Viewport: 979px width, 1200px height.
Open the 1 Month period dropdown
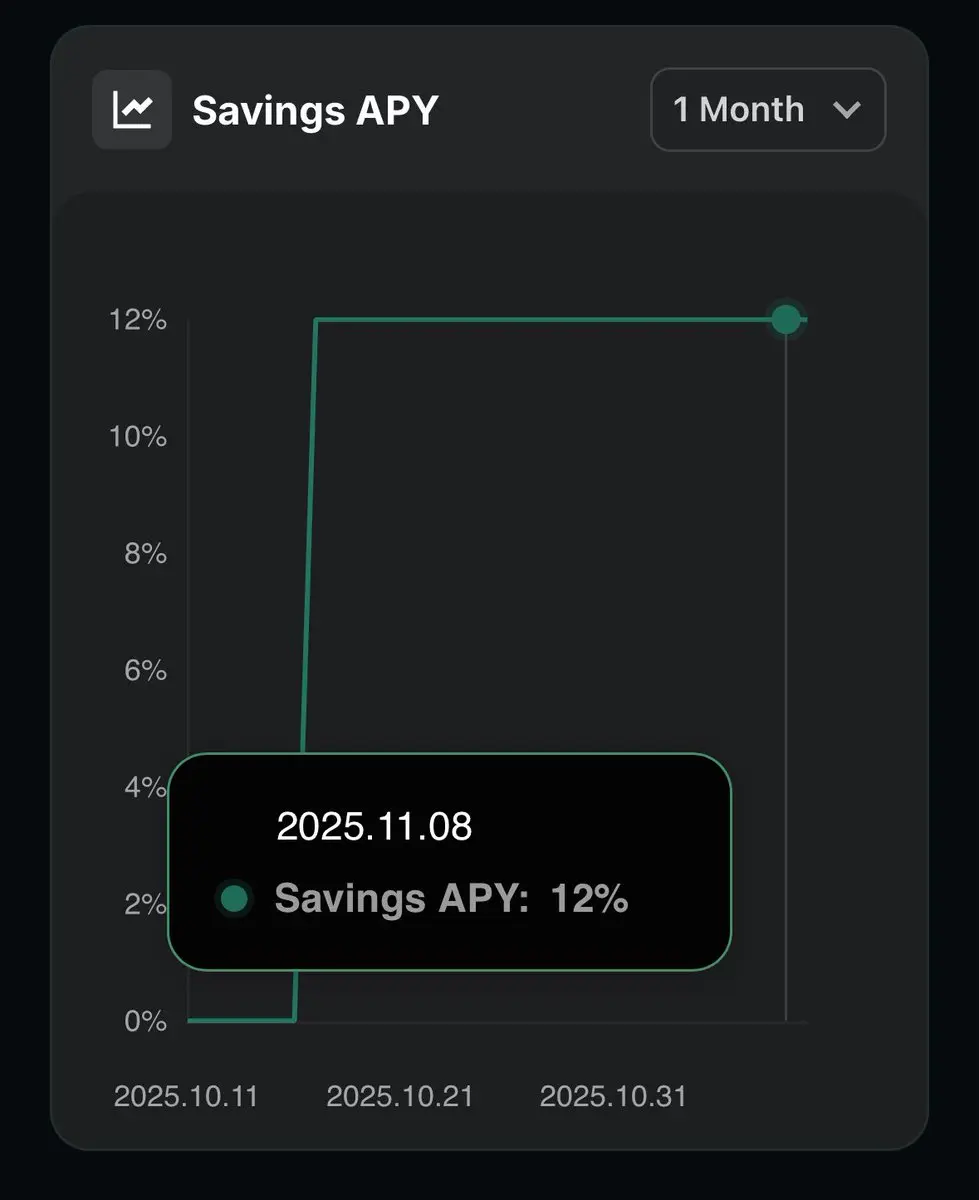[x=767, y=110]
